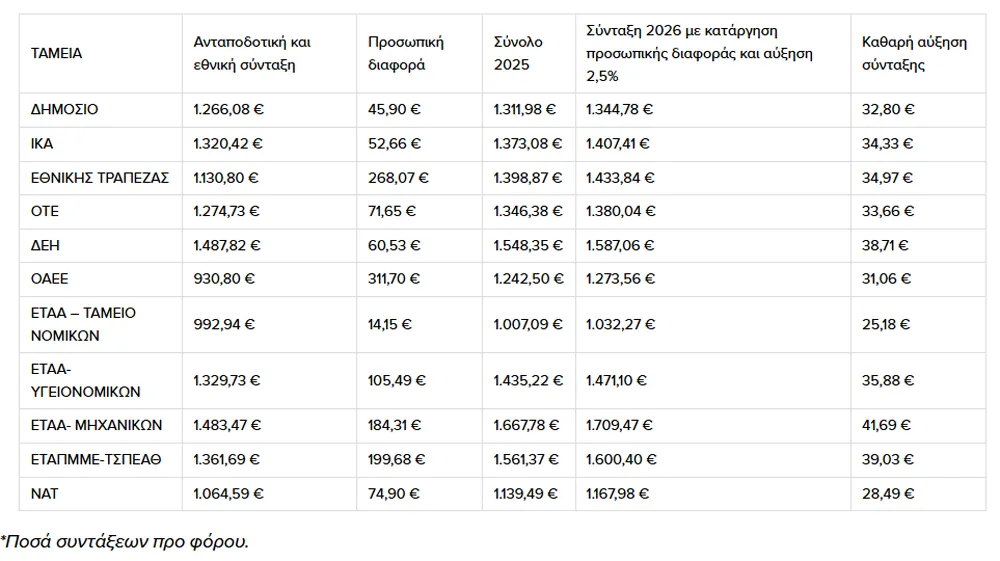Click the 1.709,47 € pension 2026 cell
The image size is (1000, 561).
[x=621, y=425]
